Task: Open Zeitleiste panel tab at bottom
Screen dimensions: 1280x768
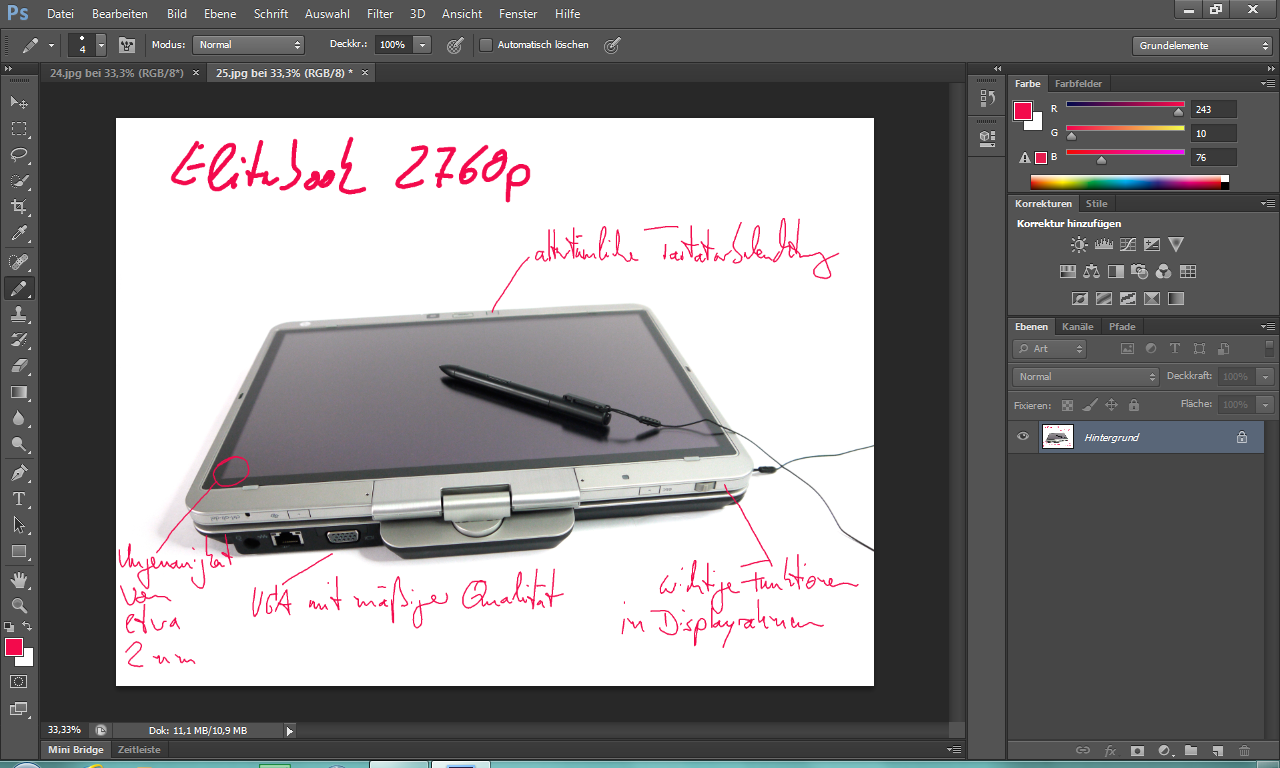Action: (x=139, y=749)
